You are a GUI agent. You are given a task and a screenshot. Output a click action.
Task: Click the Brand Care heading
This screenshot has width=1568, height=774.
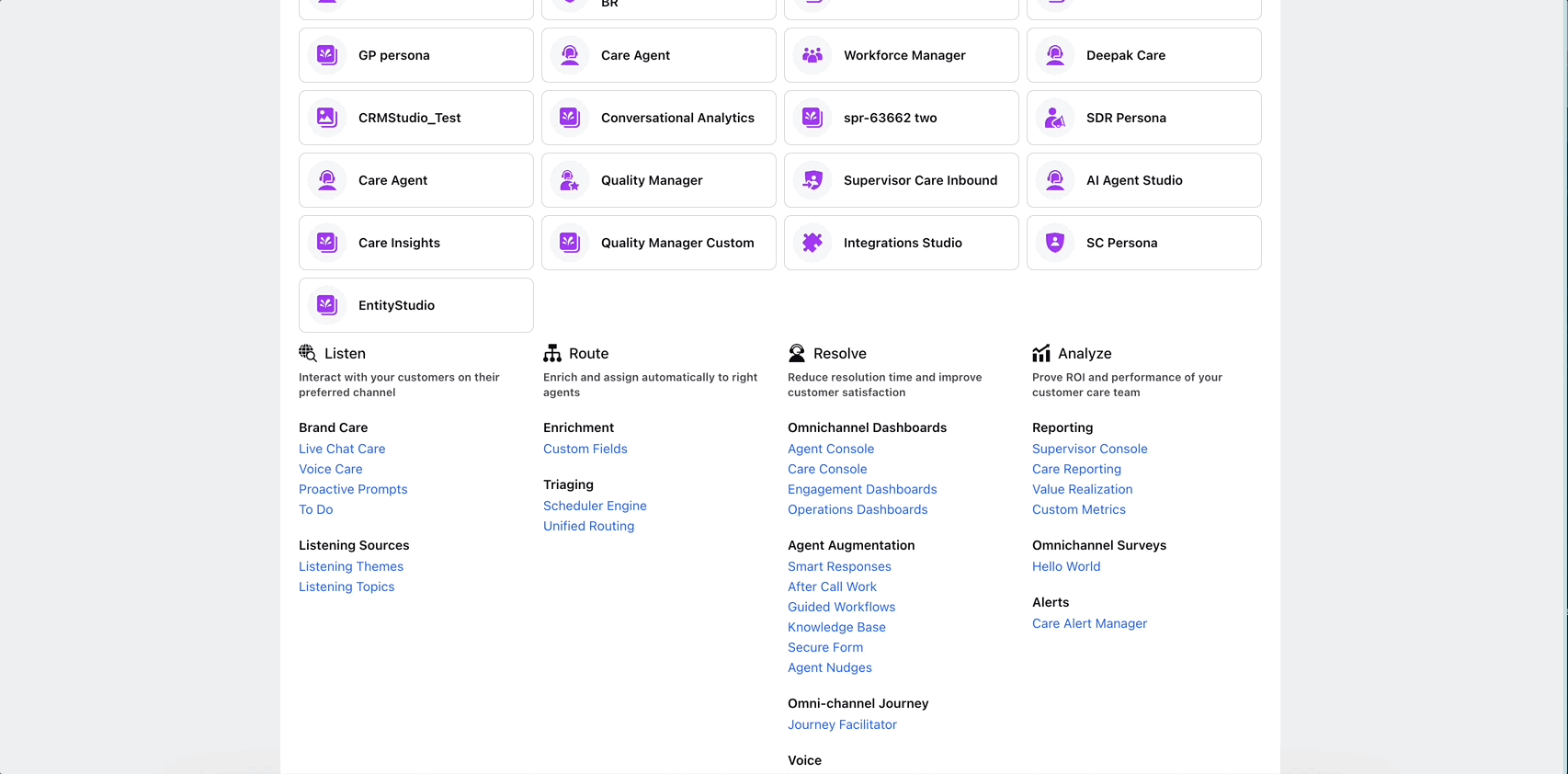click(x=333, y=427)
